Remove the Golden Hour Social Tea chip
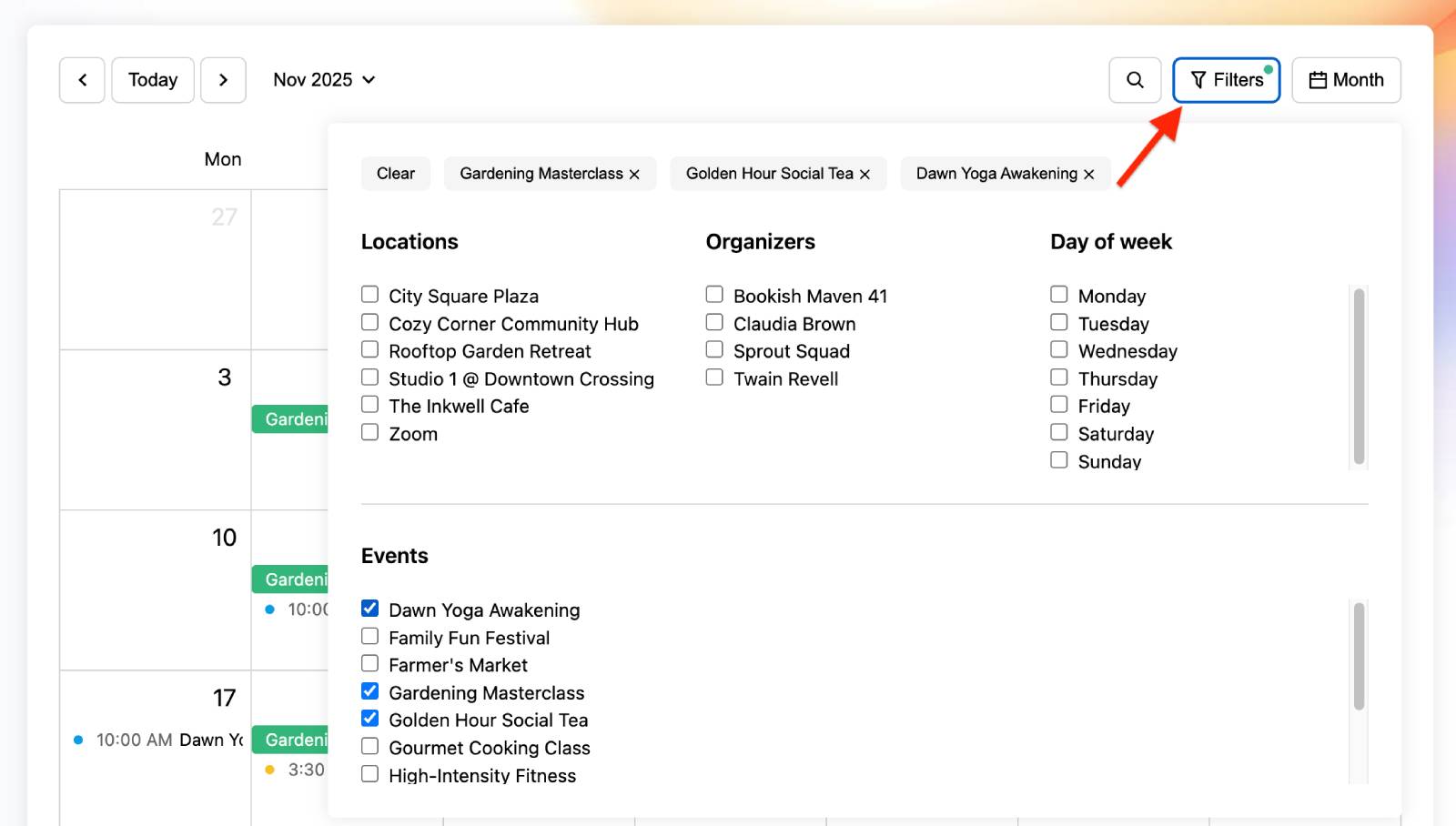 point(864,175)
